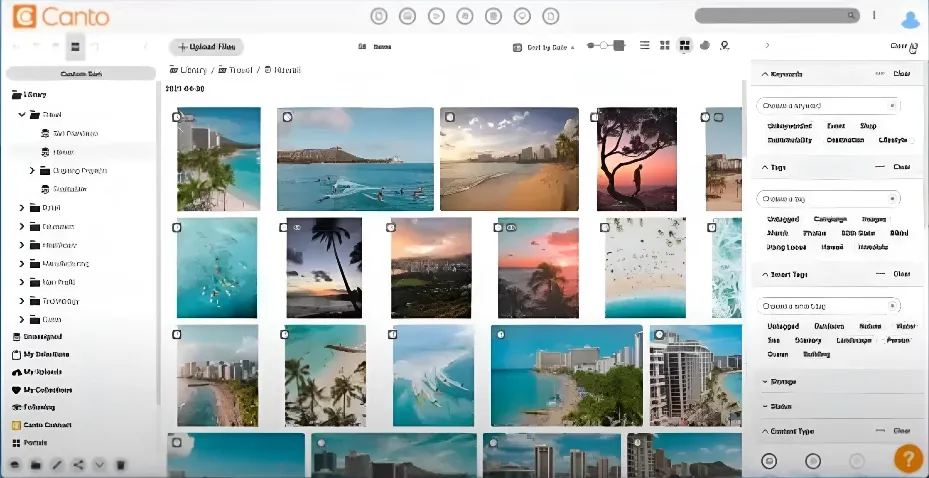
Task: Filter by audio file type icon
Action: pyautogui.click(x=465, y=16)
